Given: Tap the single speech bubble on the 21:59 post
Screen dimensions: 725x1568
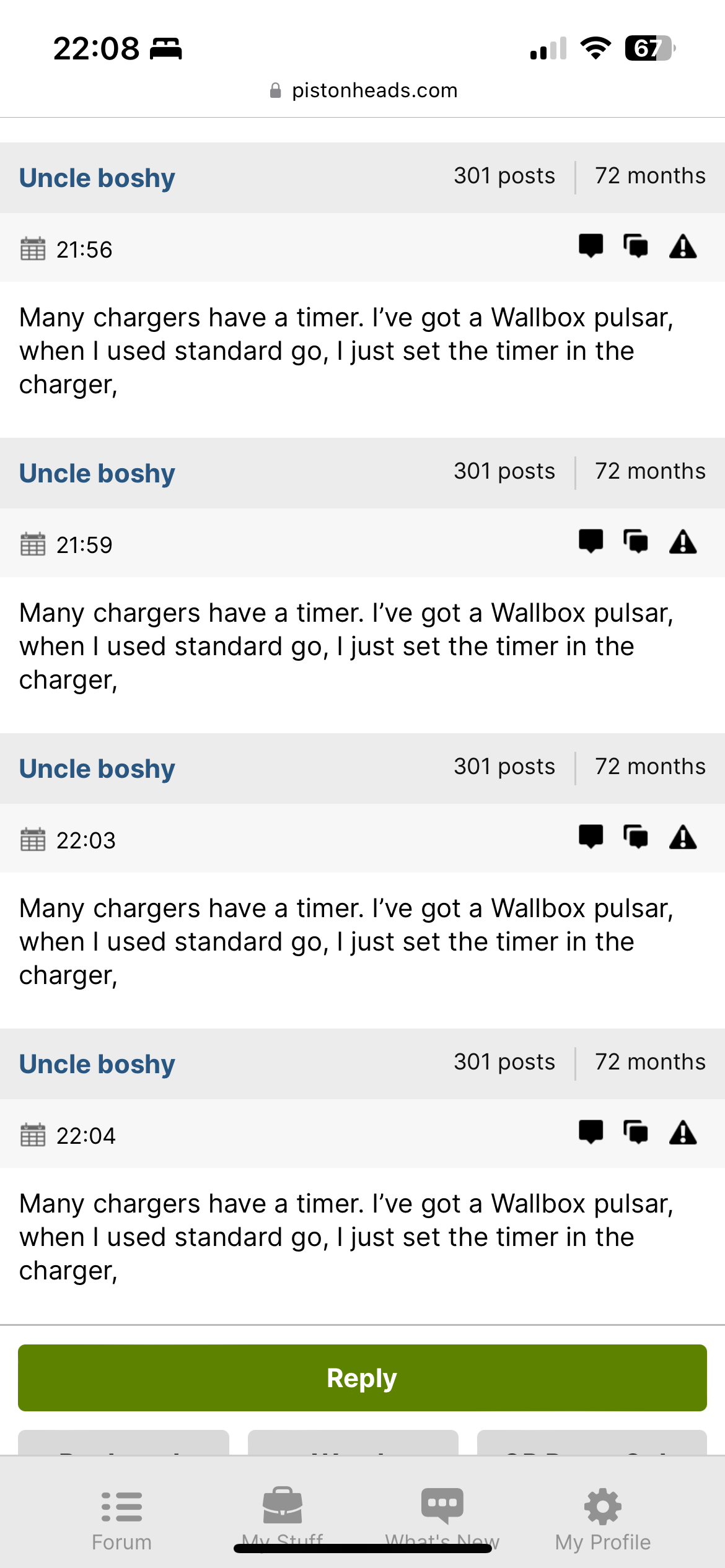Looking at the screenshot, I should pyautogui.click(x=591, y=541).
